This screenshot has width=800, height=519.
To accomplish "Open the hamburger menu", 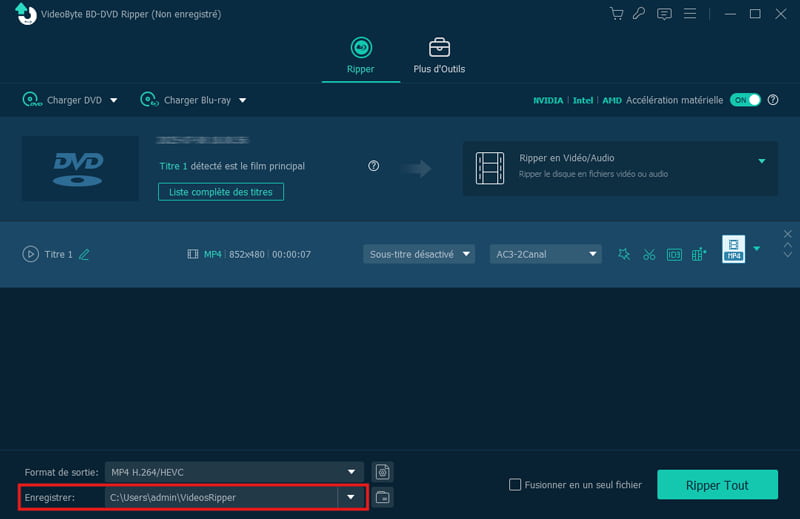I will [690, 13].
